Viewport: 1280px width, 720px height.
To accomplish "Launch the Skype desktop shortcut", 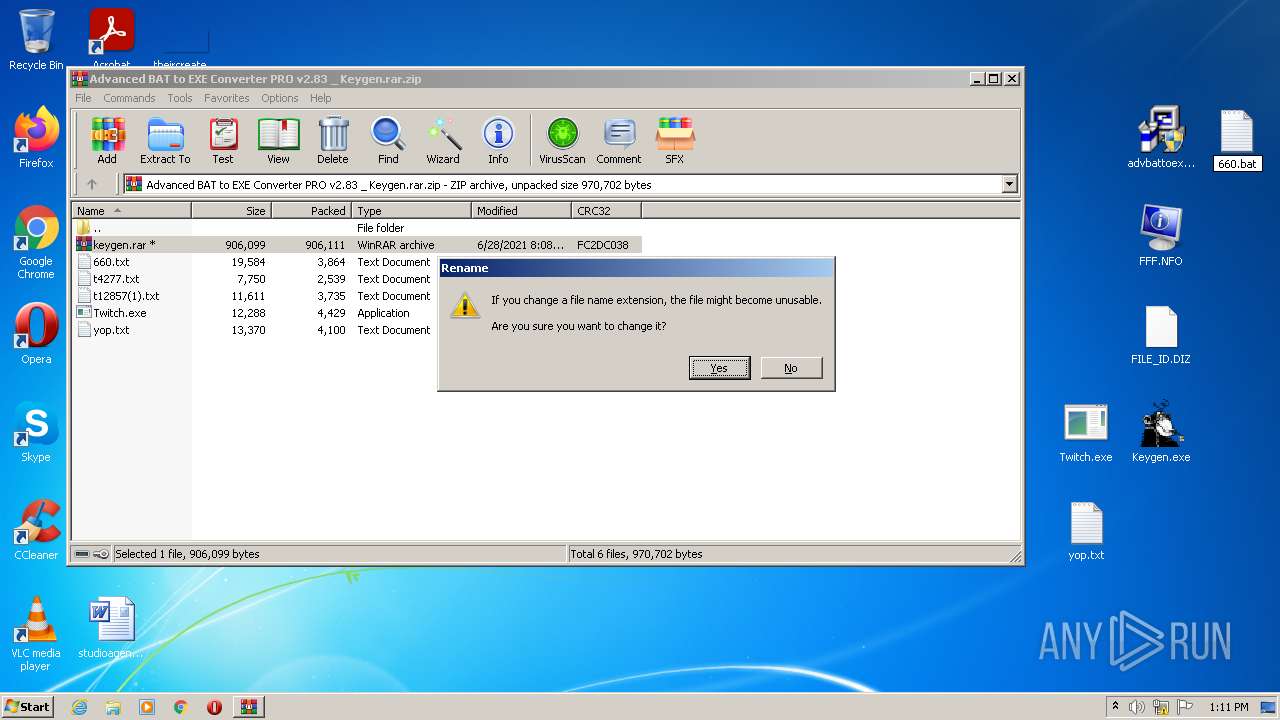I will point(36,432).
